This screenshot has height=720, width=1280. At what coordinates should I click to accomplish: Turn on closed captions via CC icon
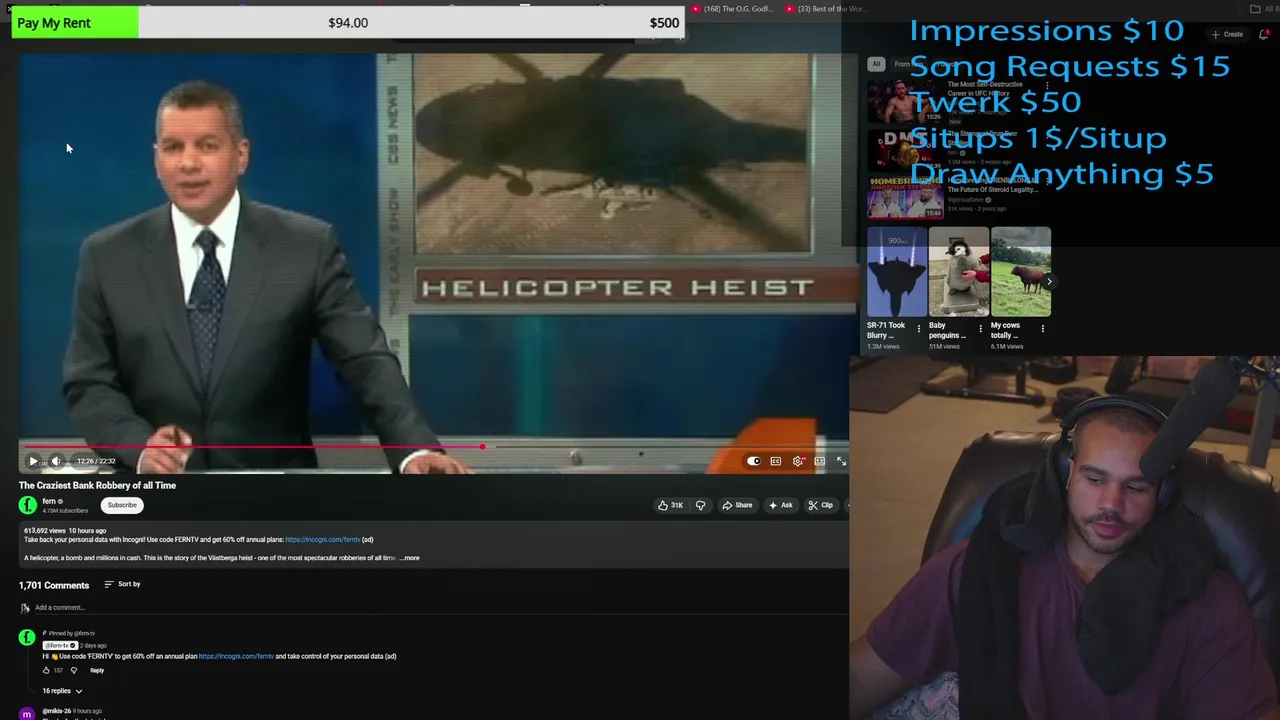[x=775, y=461]
